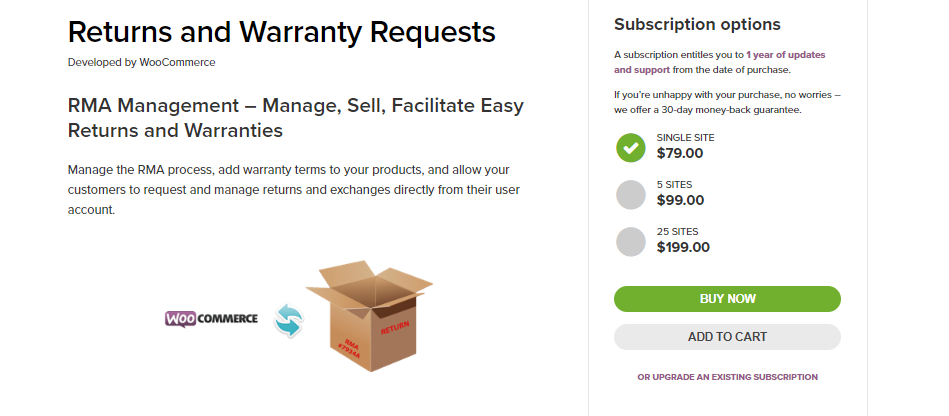This screenshot has width=949, height=416.
Task: Click the blue circular sync arrows icon
Action: pos(288,320)
